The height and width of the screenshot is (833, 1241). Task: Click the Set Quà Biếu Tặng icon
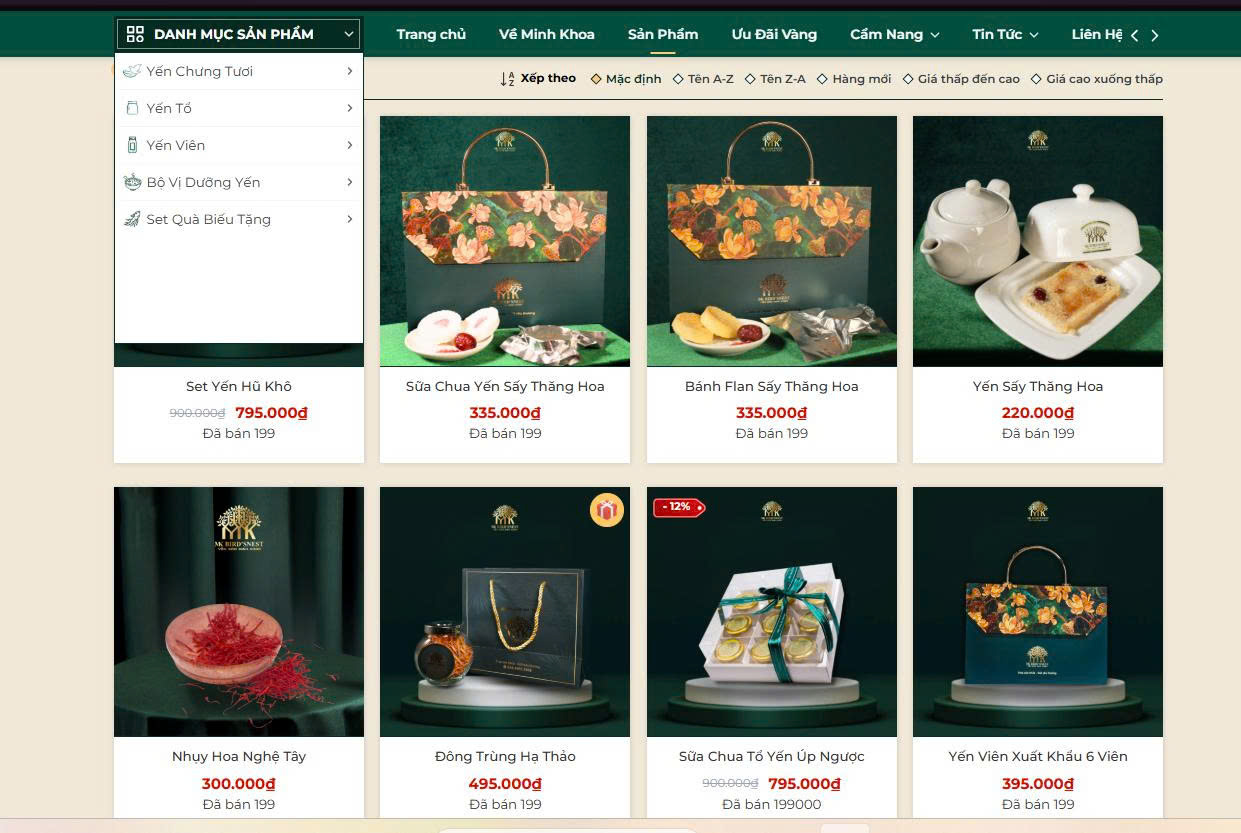[x=132, y=219]
